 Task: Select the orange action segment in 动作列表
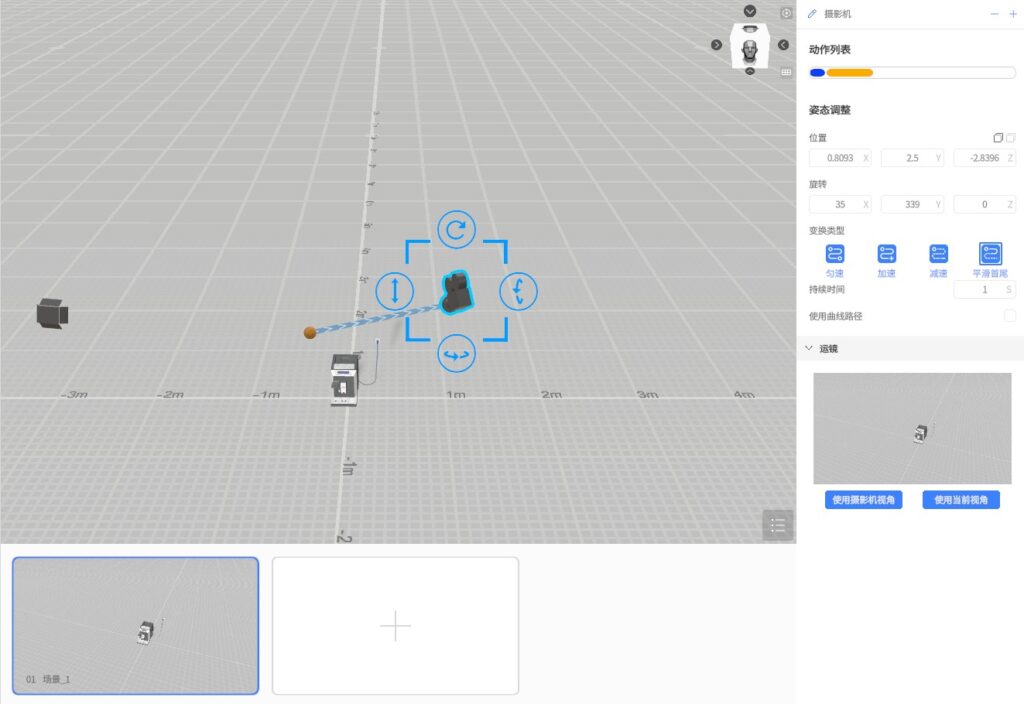(x=849, y=73)
